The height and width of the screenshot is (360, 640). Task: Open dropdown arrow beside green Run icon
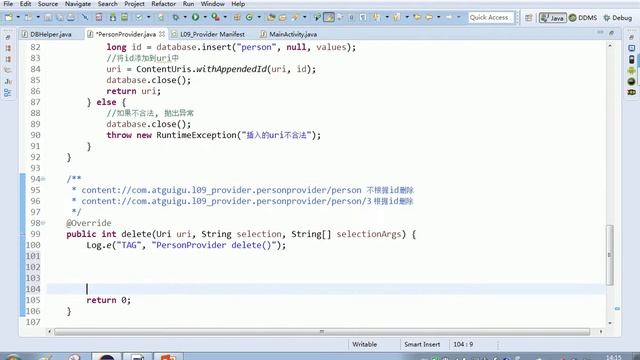[x=205, y=18]
